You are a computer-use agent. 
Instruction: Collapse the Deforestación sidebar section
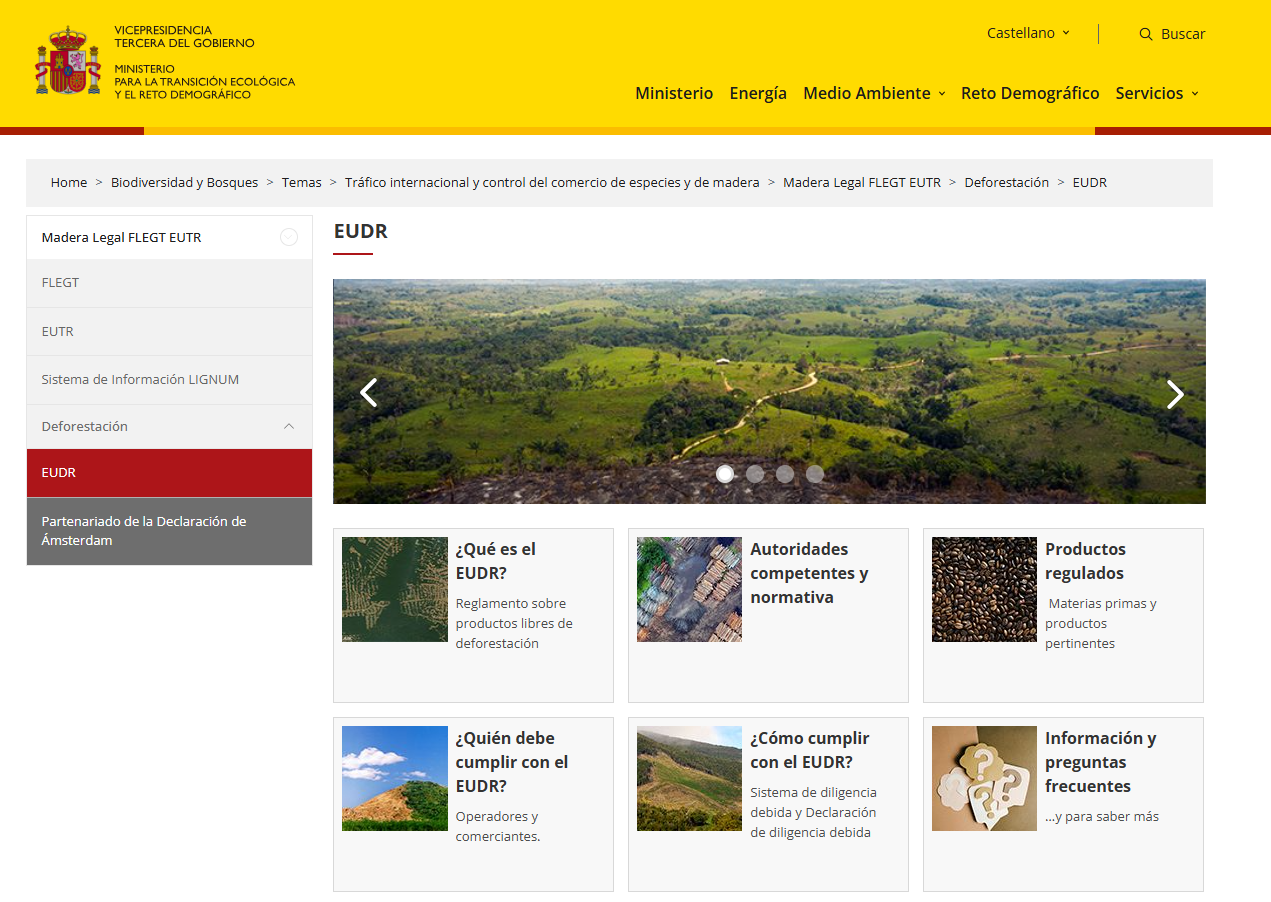click(x=289, y=426)
